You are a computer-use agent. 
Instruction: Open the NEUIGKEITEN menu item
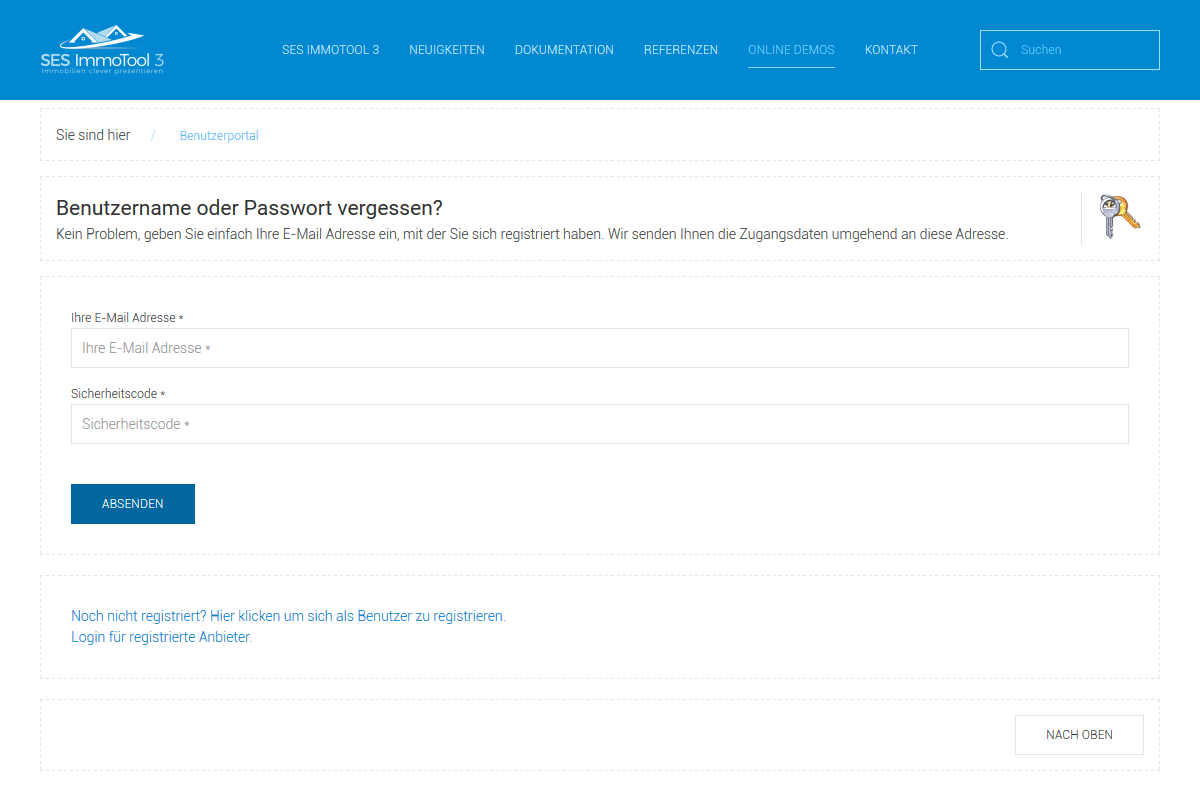[x=447, y=50]
